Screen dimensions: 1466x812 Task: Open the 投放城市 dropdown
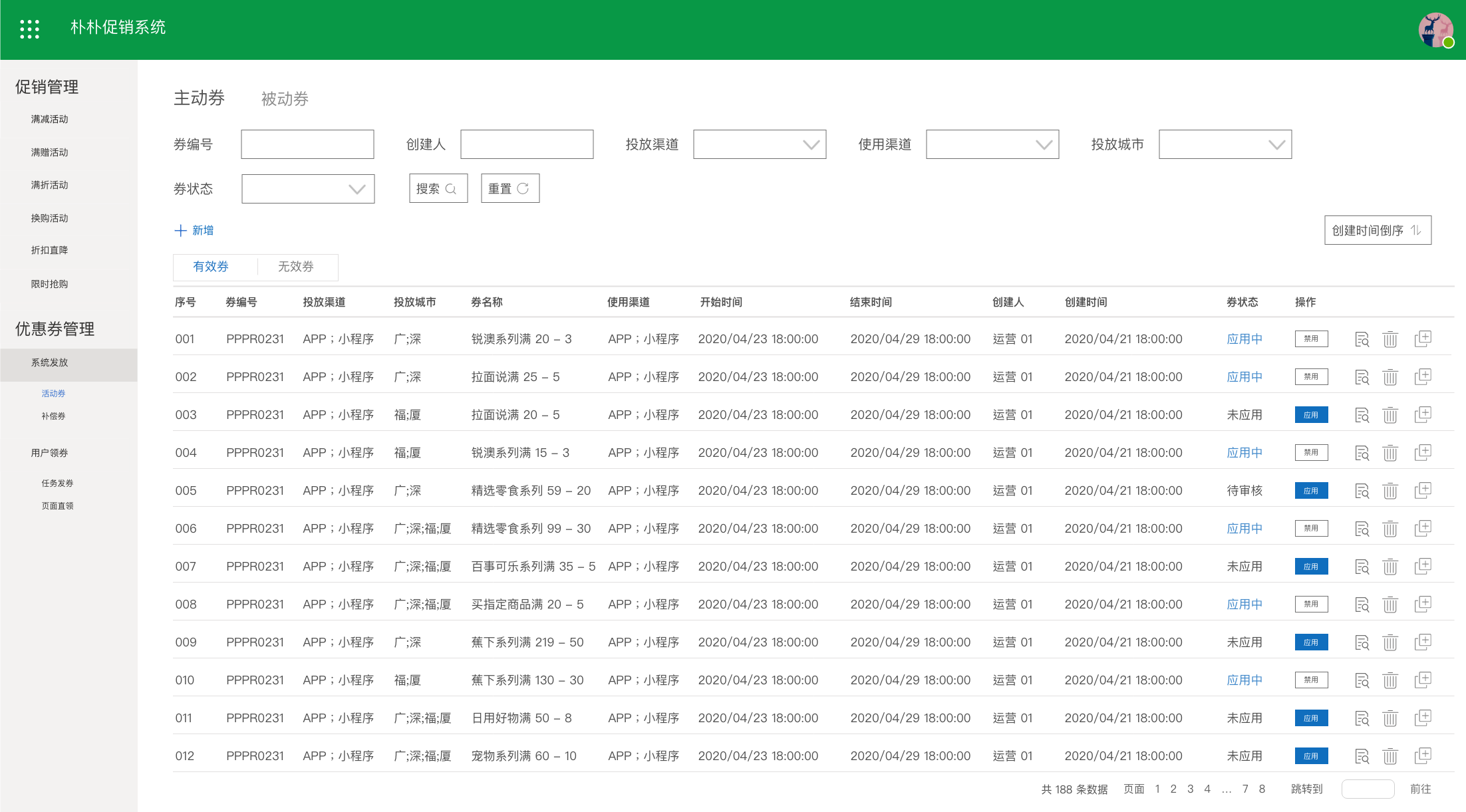(x=1225, y=144)
